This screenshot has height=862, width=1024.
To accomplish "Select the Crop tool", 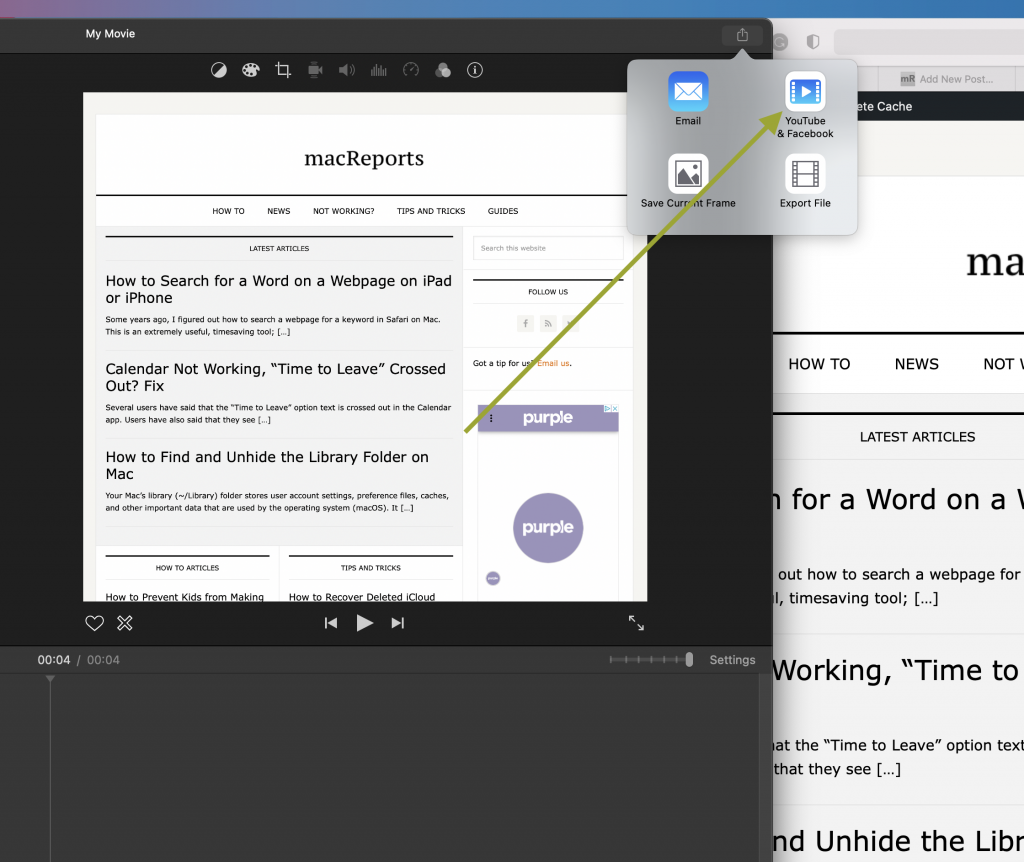I will point(283,70).
